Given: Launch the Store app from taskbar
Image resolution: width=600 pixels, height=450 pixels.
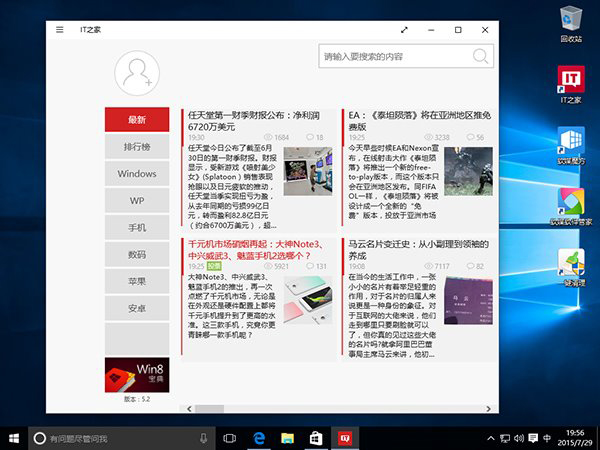Looking at the screenshot, I should 315,438.
